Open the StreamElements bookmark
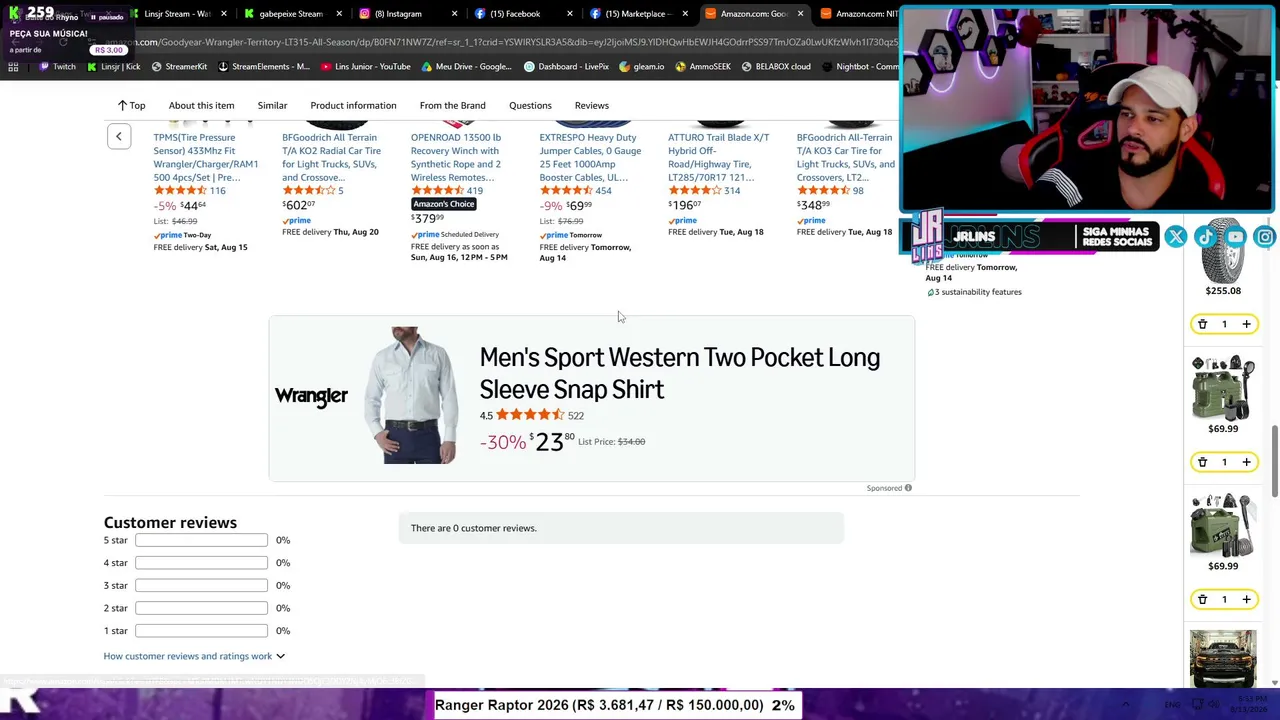The width and height of the screenshot is (1280, 720). [264, 67]
